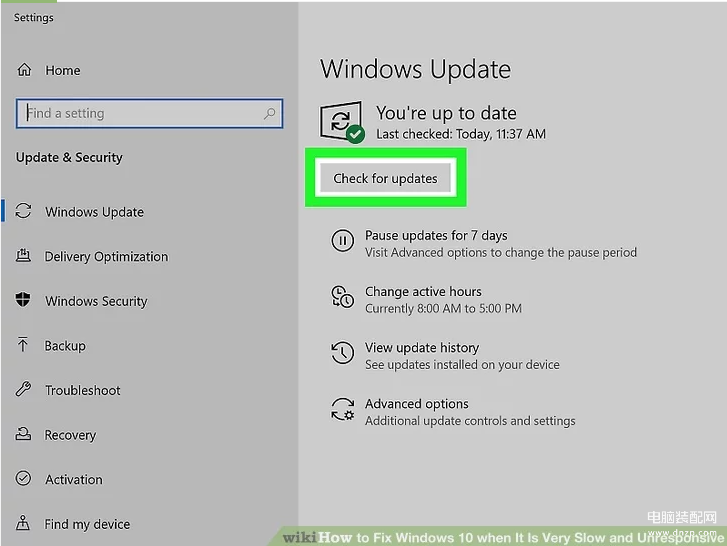Click the active hours clock icon
The width and height of the screenshot is (727, 546).
coord(342,297)
